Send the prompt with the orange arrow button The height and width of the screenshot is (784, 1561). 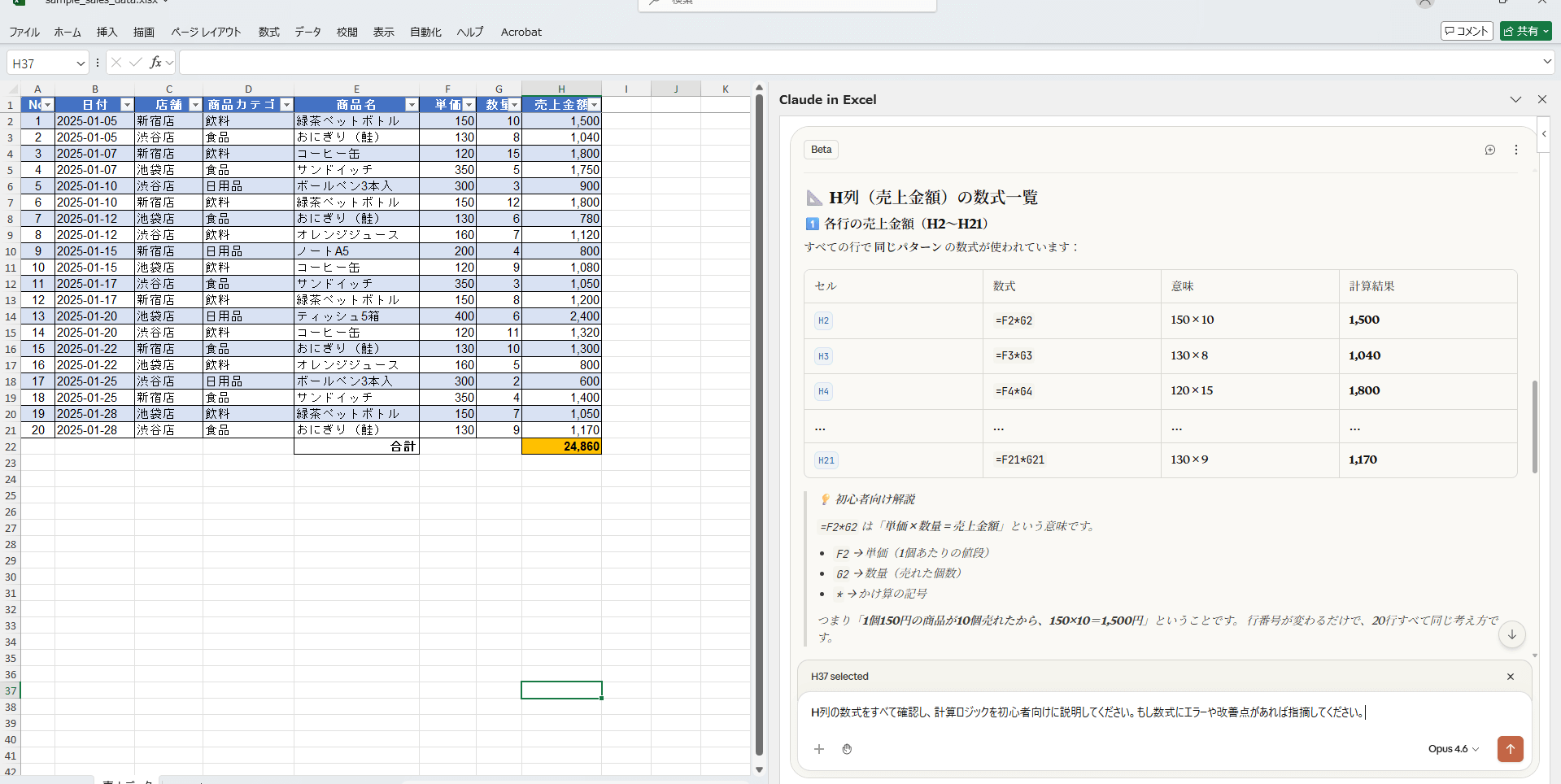click(x=1510, y=749)
